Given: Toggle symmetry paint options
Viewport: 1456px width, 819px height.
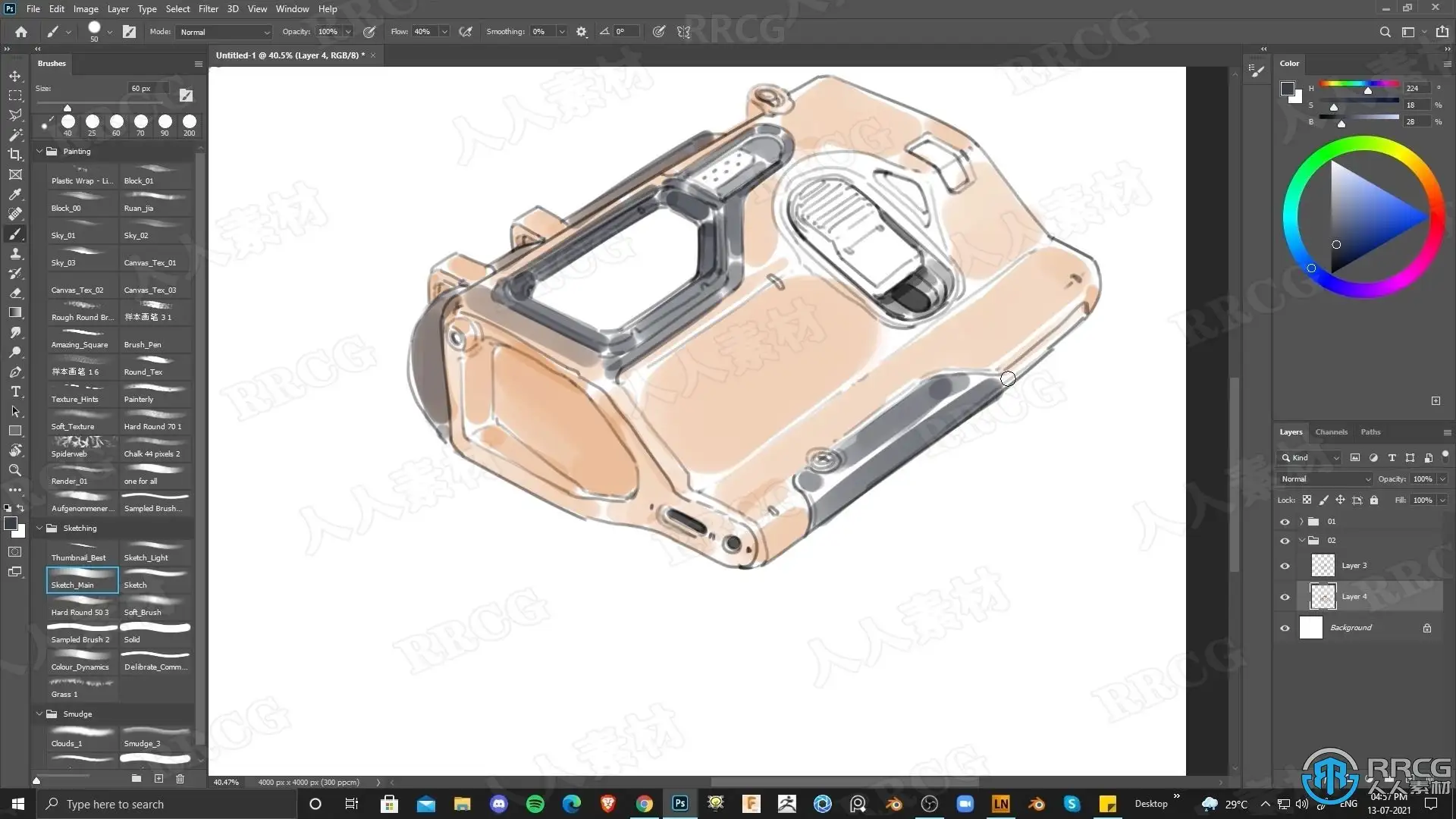Looking at the screenshot, I should [x=684, y=32].
